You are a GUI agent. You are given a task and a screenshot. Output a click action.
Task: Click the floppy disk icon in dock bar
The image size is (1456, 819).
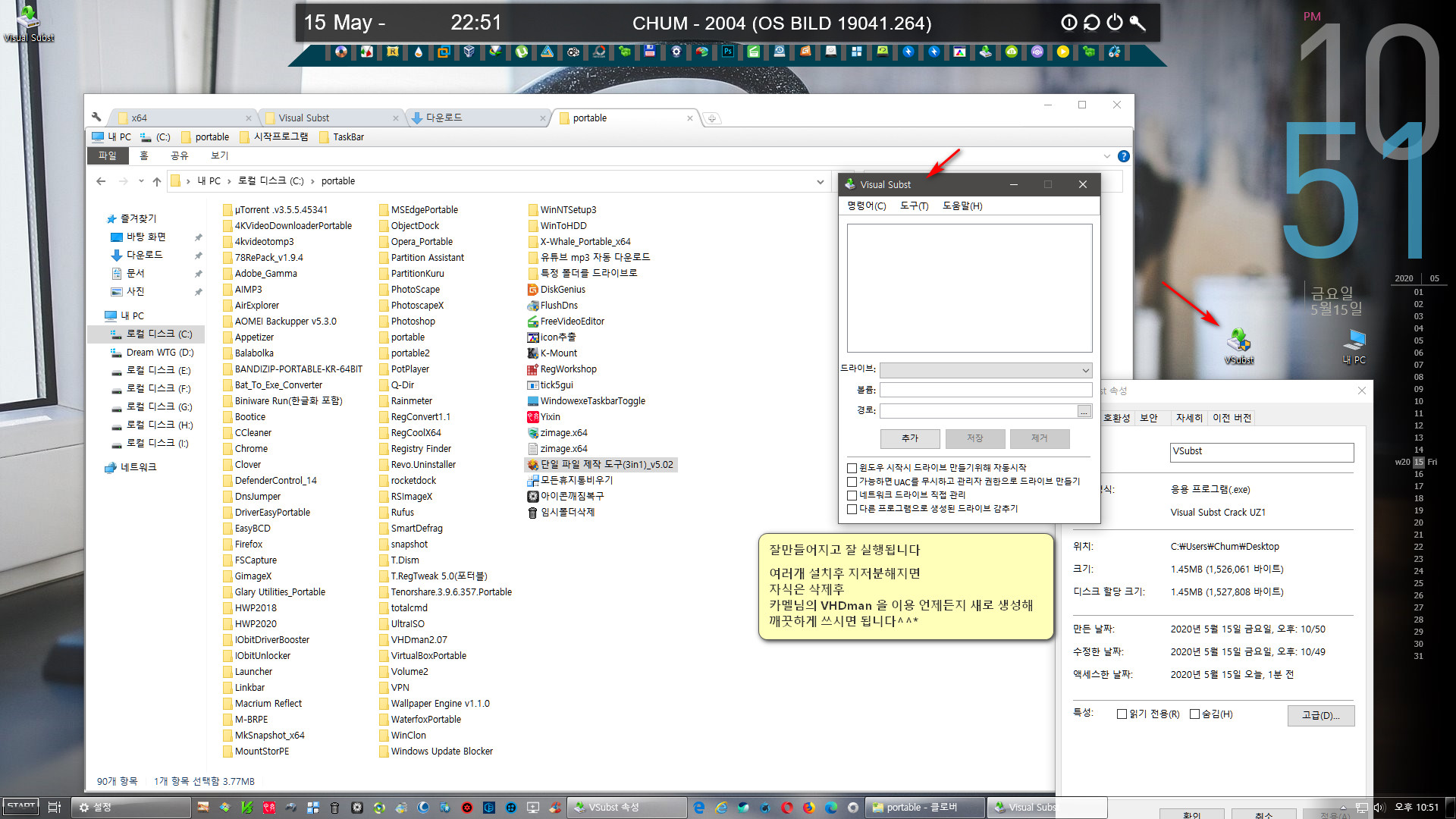point(650,52)
